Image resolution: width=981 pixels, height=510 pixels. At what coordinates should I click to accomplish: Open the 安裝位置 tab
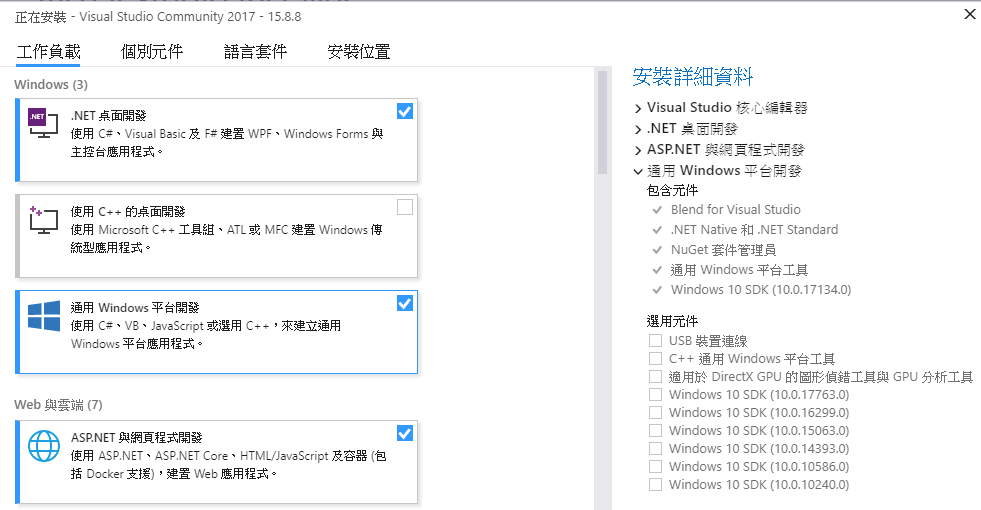click(x=359, y=51)
